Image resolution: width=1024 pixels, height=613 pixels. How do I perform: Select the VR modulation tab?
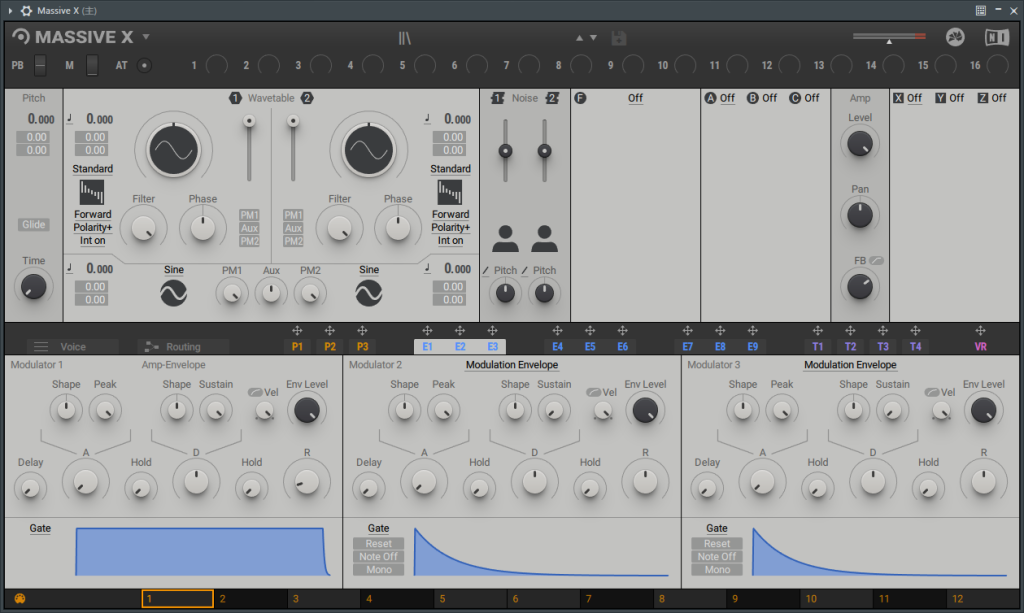tap(980, 347)
